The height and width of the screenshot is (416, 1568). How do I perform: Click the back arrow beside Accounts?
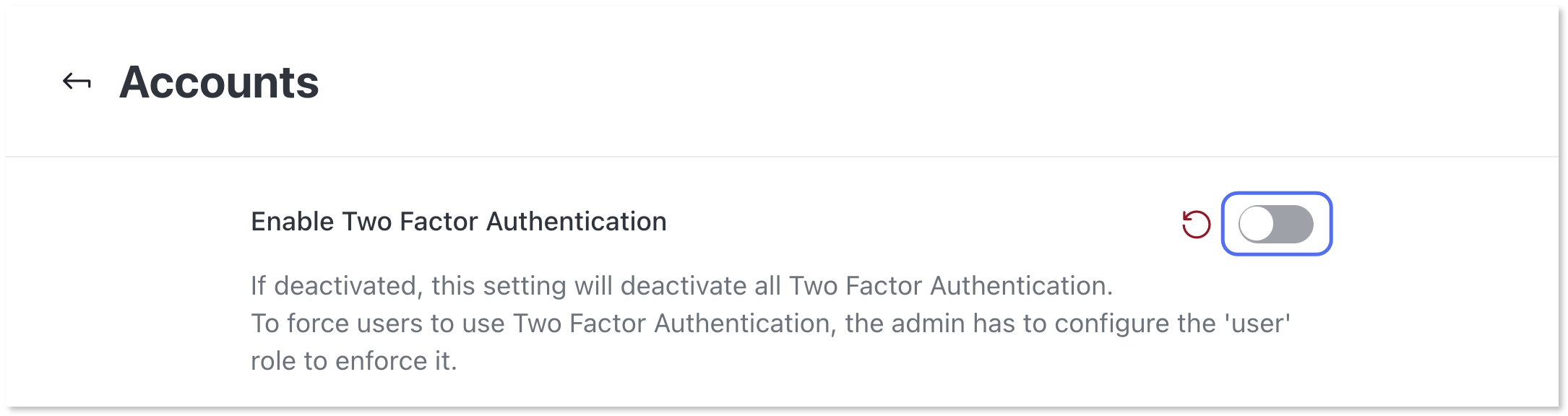point(77,82)
